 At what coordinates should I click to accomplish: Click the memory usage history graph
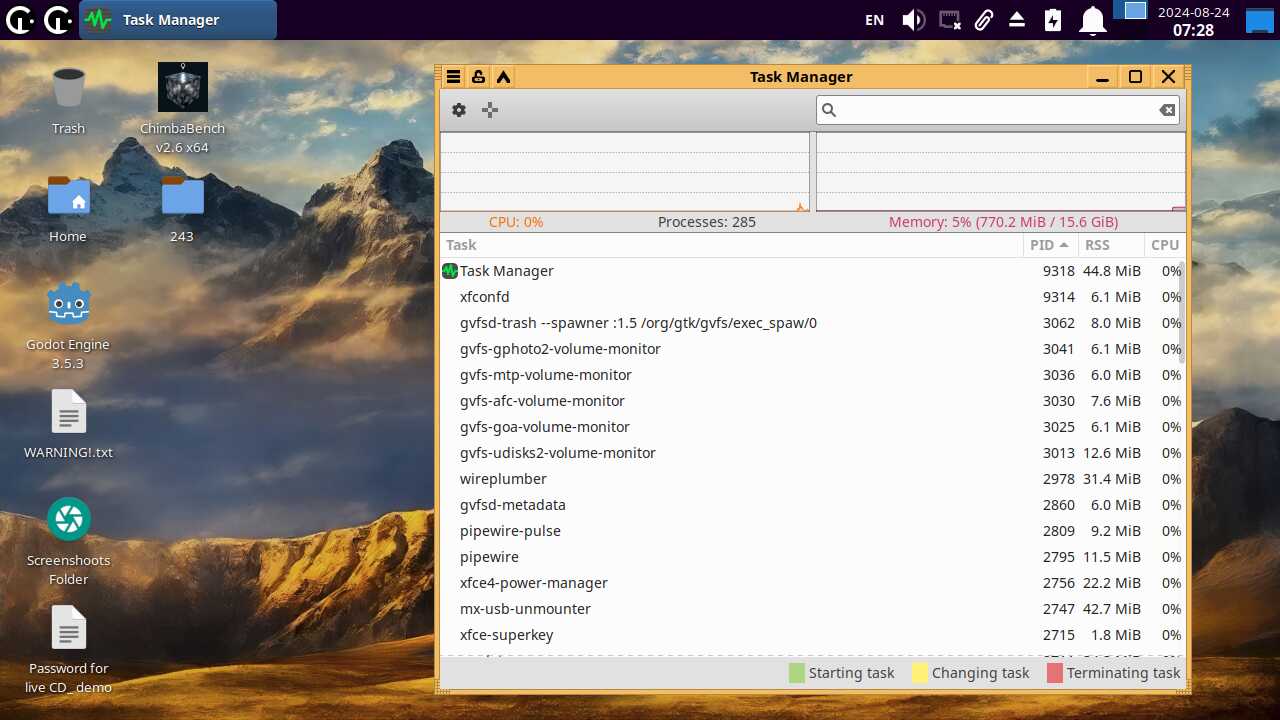click(1001, 172)
